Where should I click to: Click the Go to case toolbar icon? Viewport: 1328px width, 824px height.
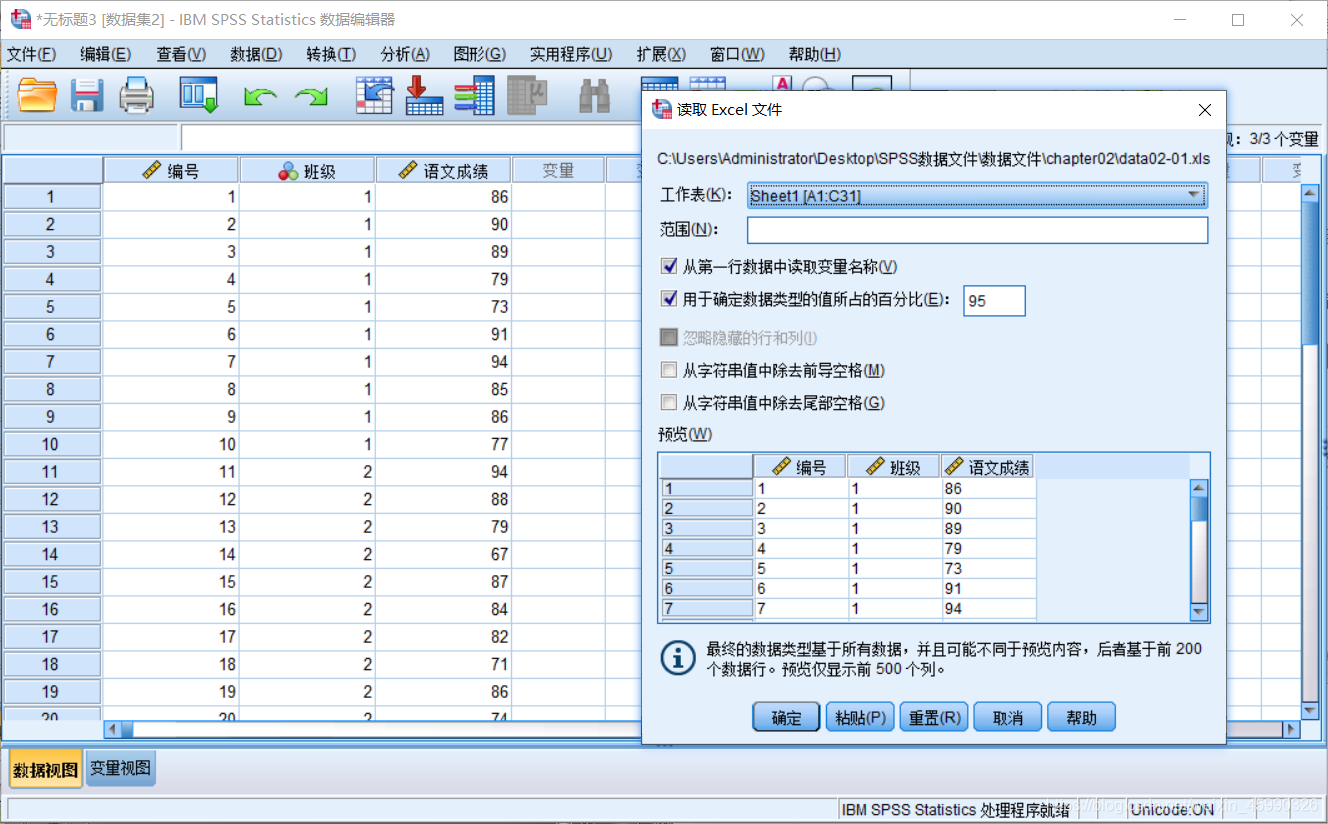pos(375,95)
